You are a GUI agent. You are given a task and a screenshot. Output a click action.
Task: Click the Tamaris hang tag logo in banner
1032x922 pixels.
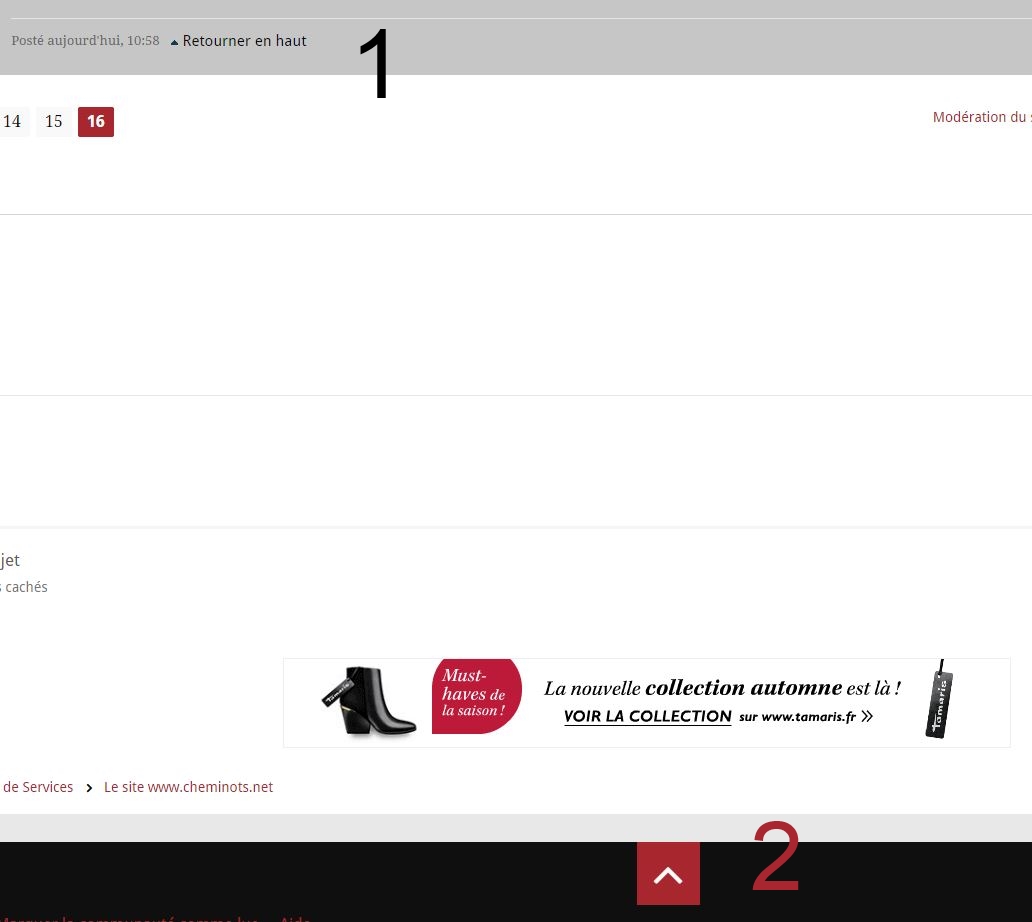coord(938,701)
